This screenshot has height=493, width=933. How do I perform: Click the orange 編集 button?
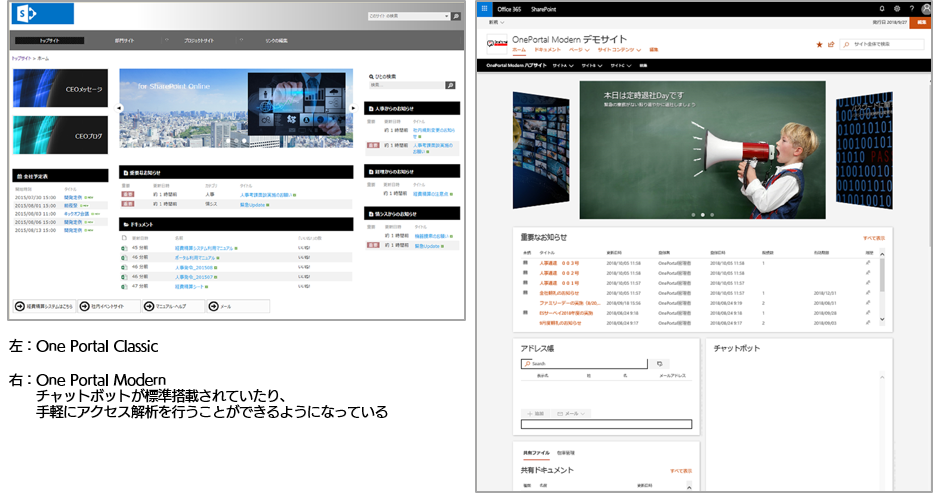tap(921, 21)
